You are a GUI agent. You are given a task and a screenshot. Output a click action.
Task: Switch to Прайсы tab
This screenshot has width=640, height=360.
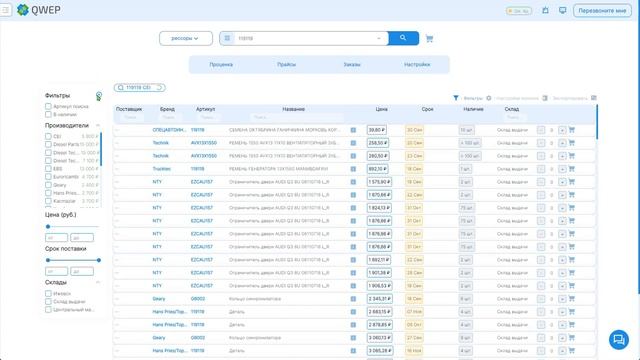point(287,64)
